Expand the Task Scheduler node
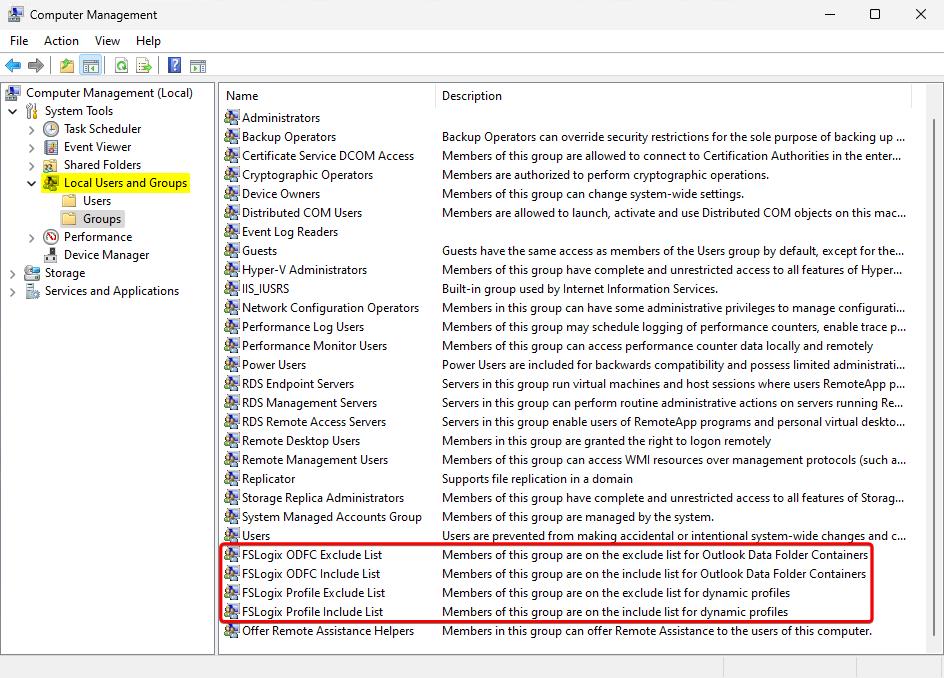 click(x=31, y=129)
